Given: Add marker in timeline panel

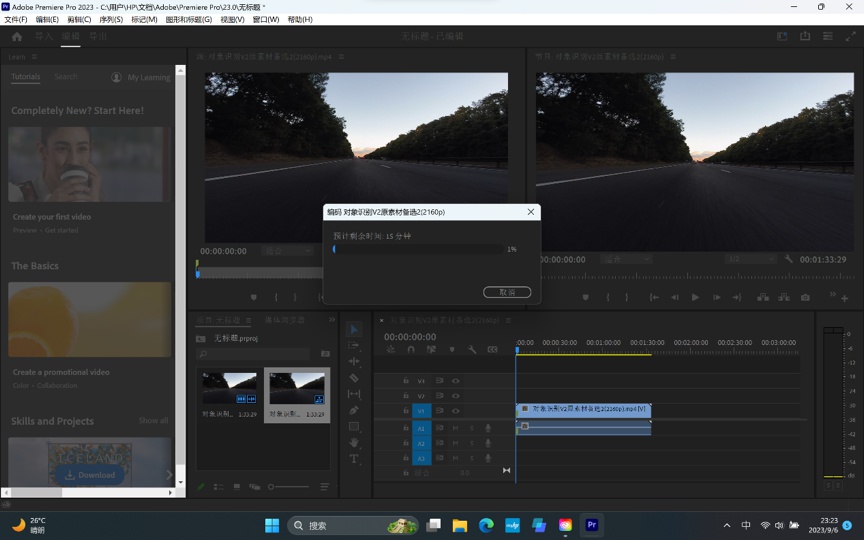Looking at the screenshot, I should 452,349.
